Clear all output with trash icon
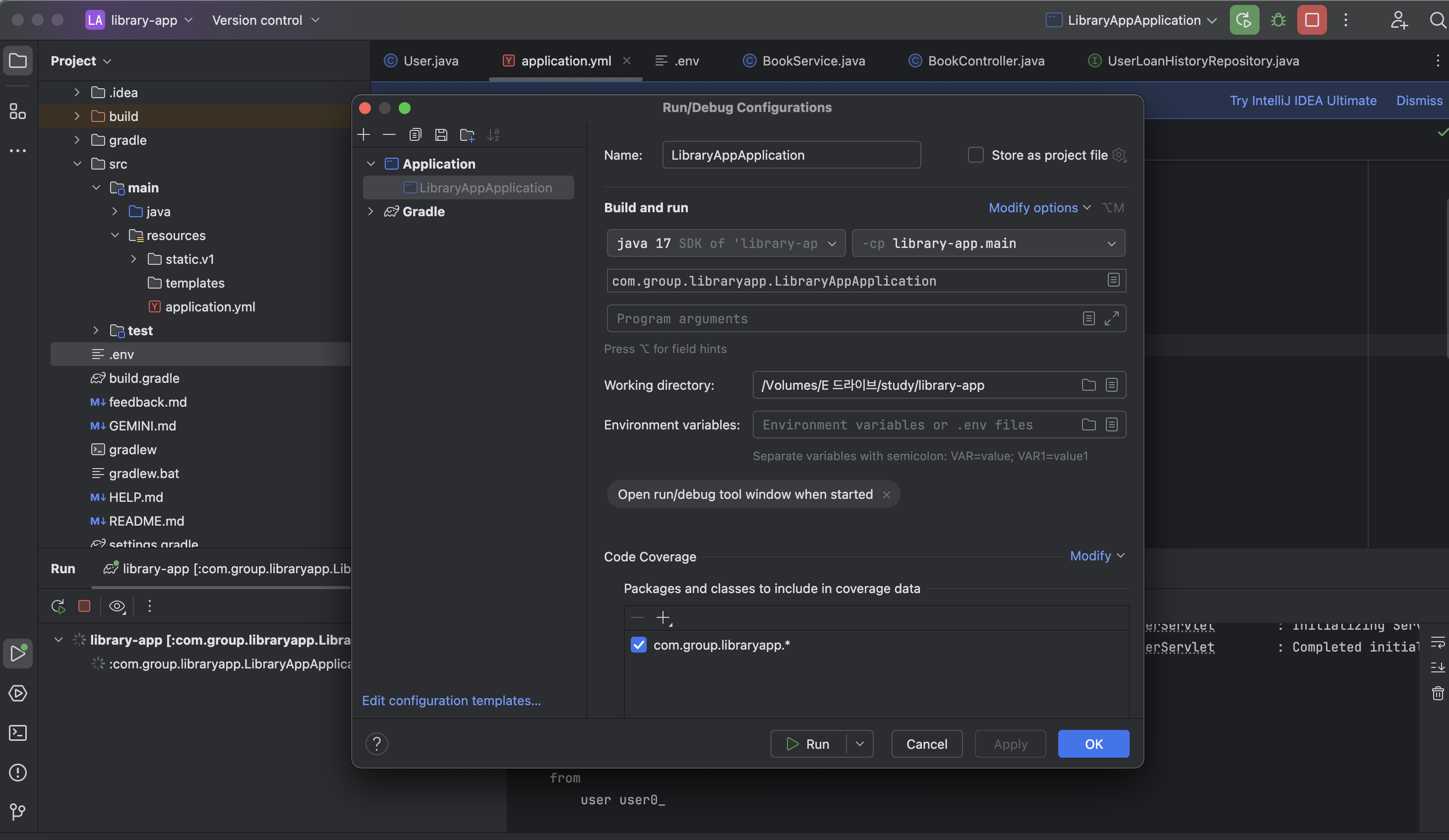Screen dimensions: 1449x840 point(1438,693)
